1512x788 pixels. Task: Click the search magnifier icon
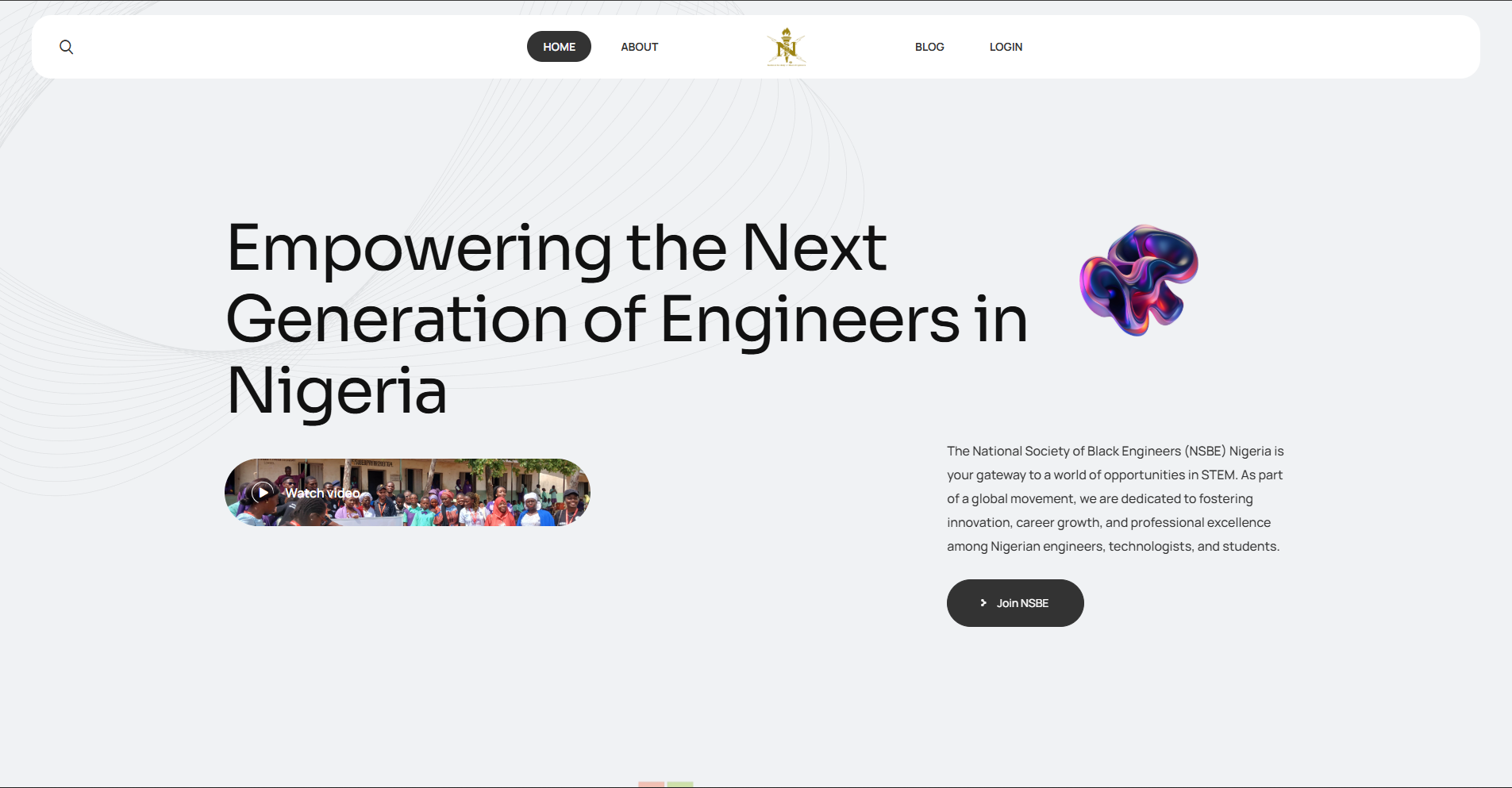(x=67, y=47)
